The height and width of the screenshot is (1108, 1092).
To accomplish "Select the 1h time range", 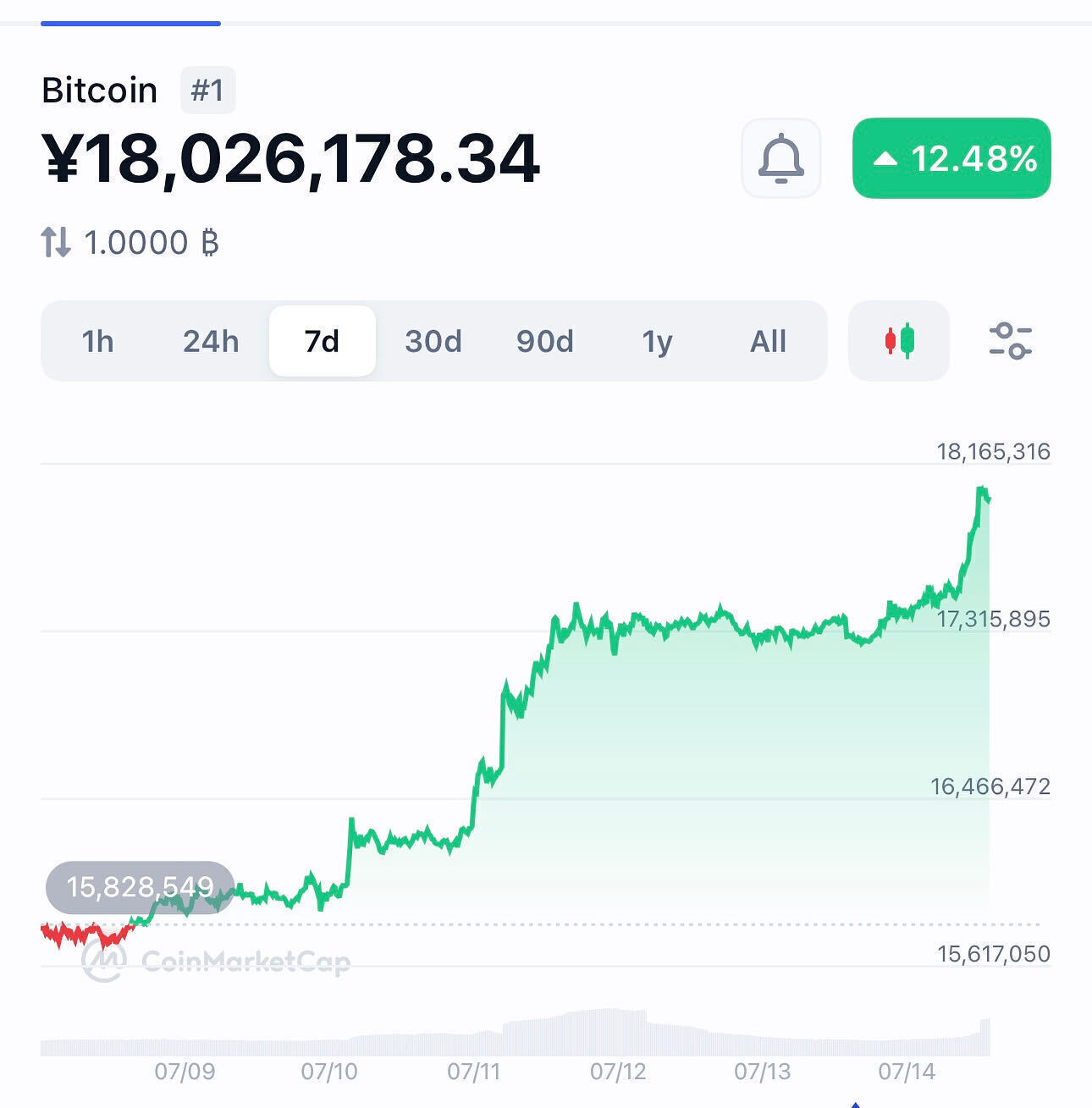I will point(97,341).
